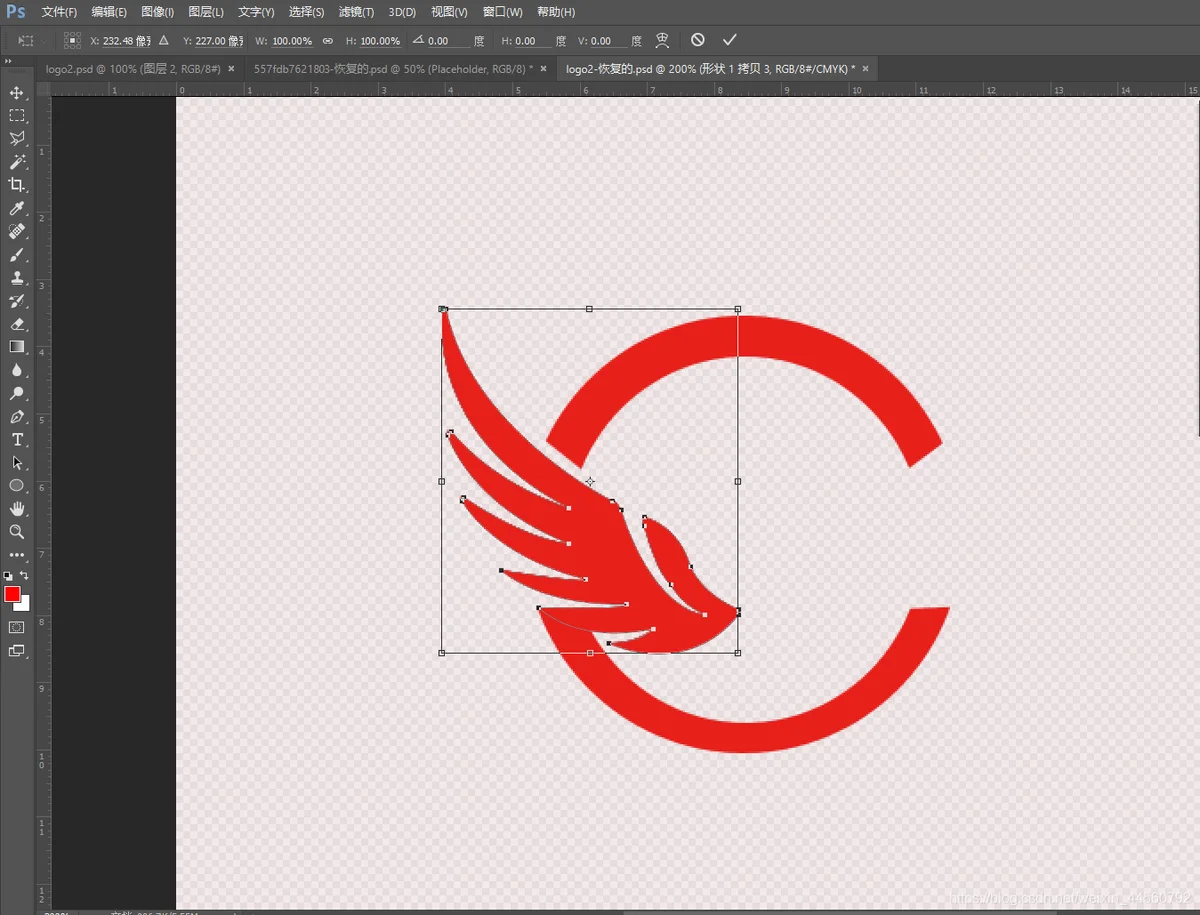Viewport: 1200px width, 915px height.
Task: Select the Hand tool
Action: pos(17,509)
